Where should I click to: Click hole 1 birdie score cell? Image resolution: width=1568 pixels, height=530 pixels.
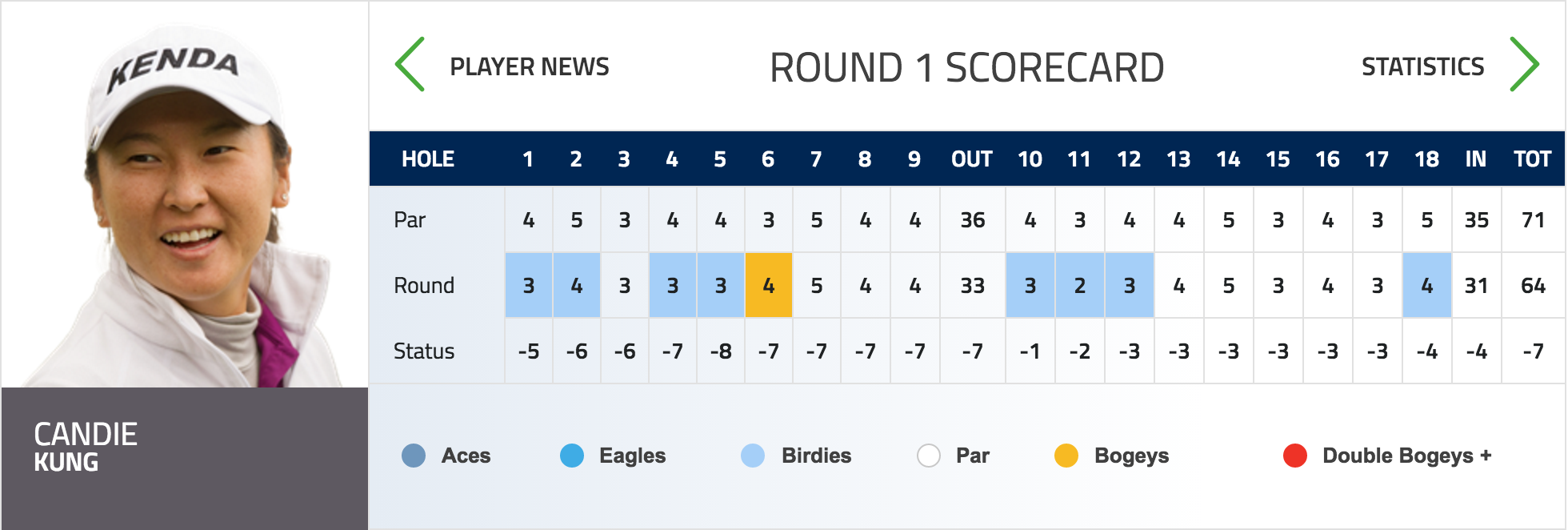point(529,285)
